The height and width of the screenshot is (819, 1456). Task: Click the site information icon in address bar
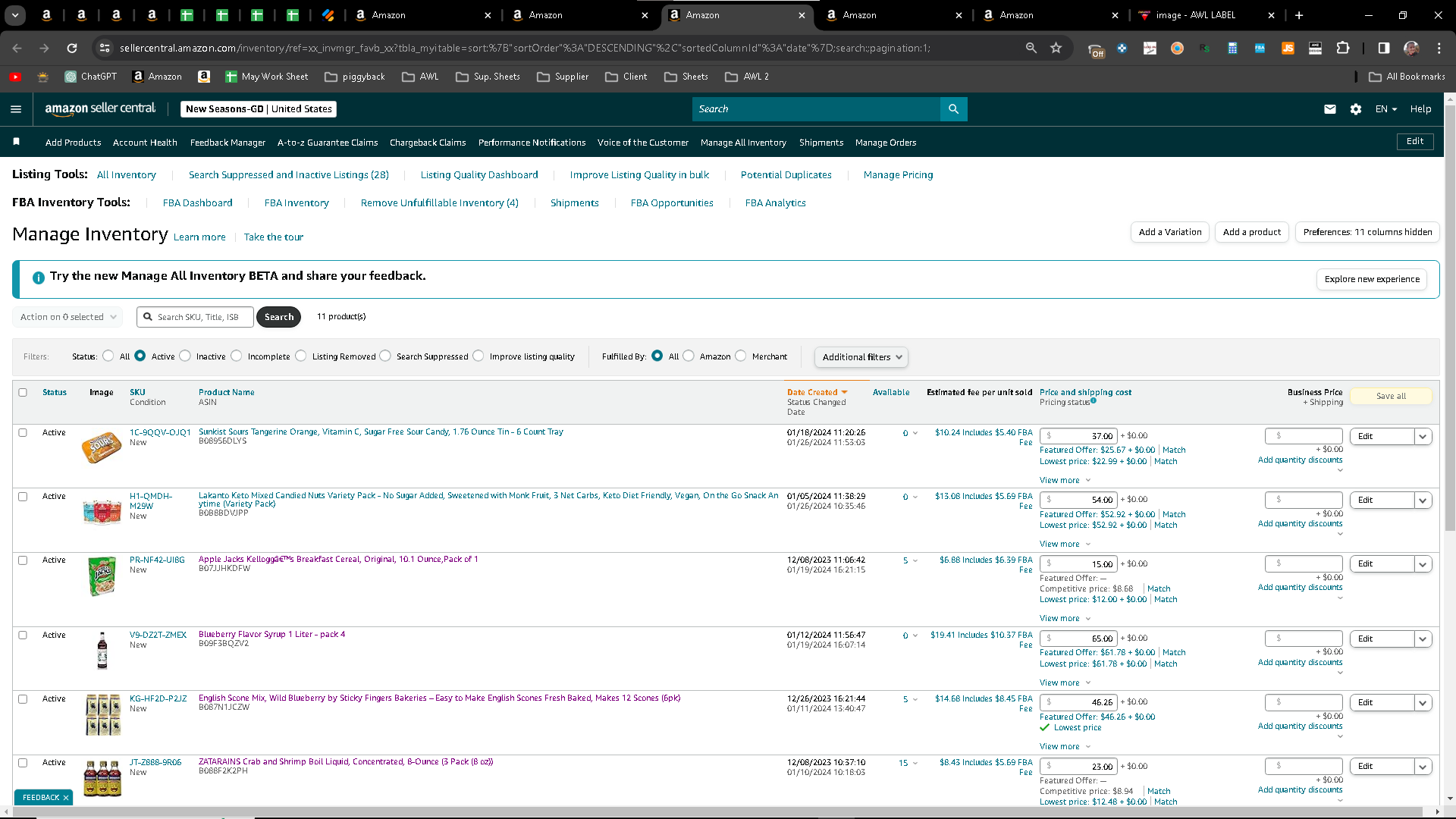[x=105, y=48]
